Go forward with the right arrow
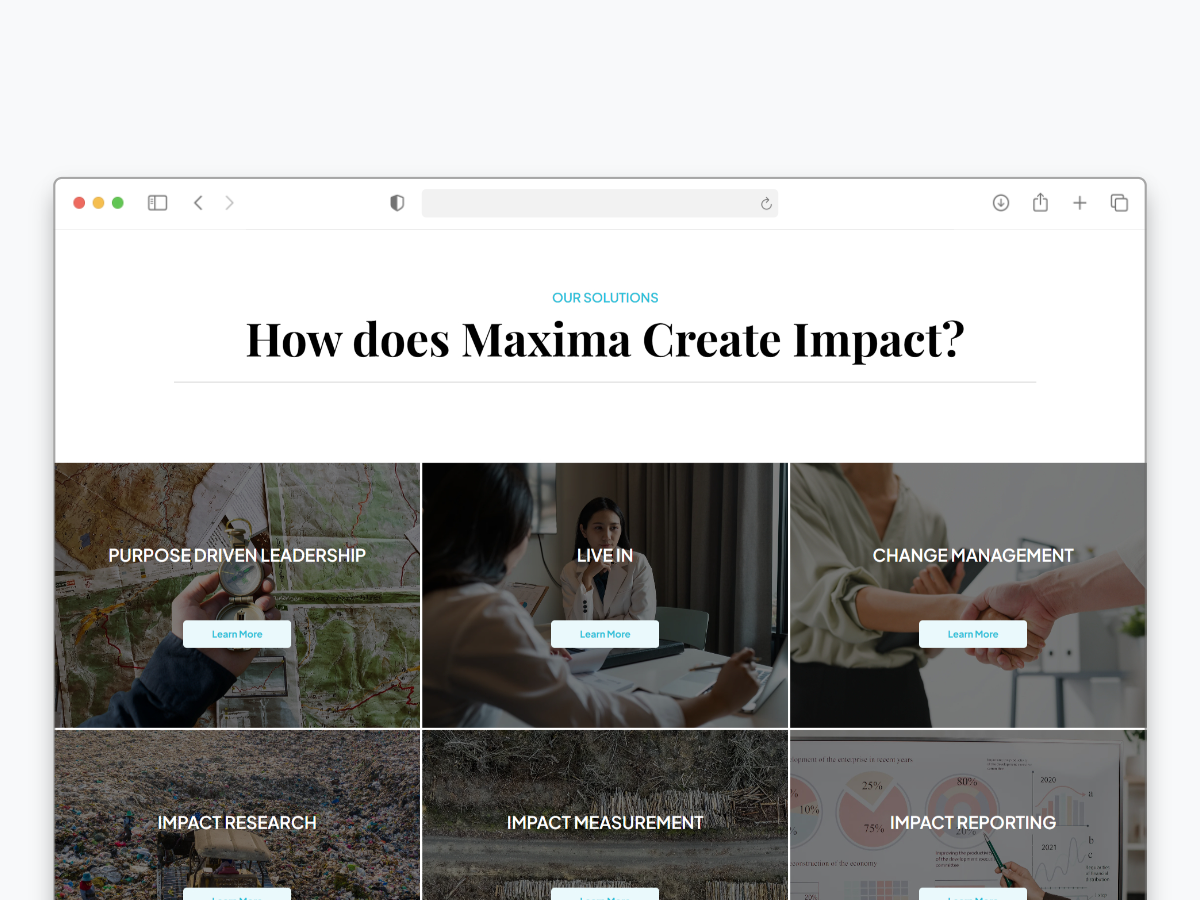The width and height of the screenshot is (1200, 900). (x=229, y=203)
